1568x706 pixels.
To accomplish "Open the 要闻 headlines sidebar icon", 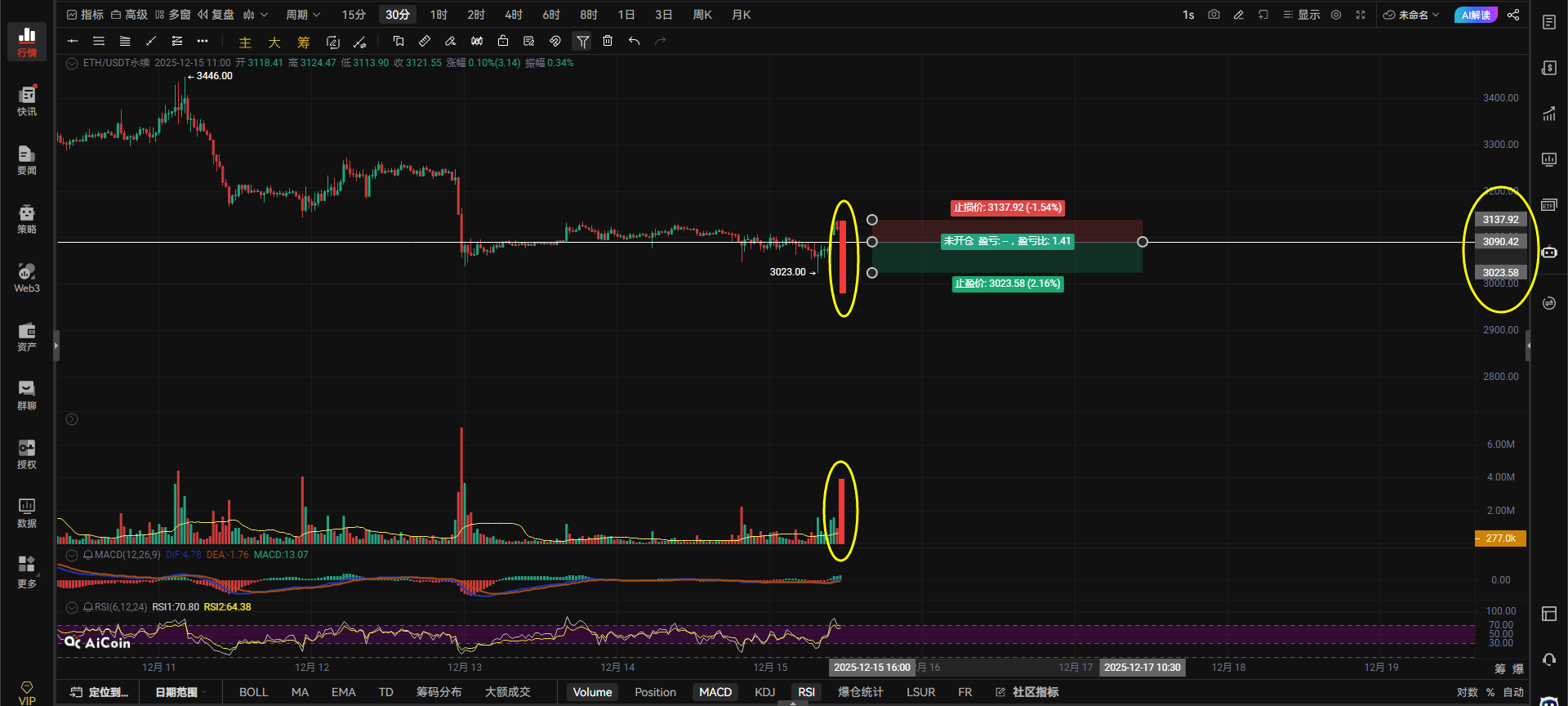I will tap(27, 159).
